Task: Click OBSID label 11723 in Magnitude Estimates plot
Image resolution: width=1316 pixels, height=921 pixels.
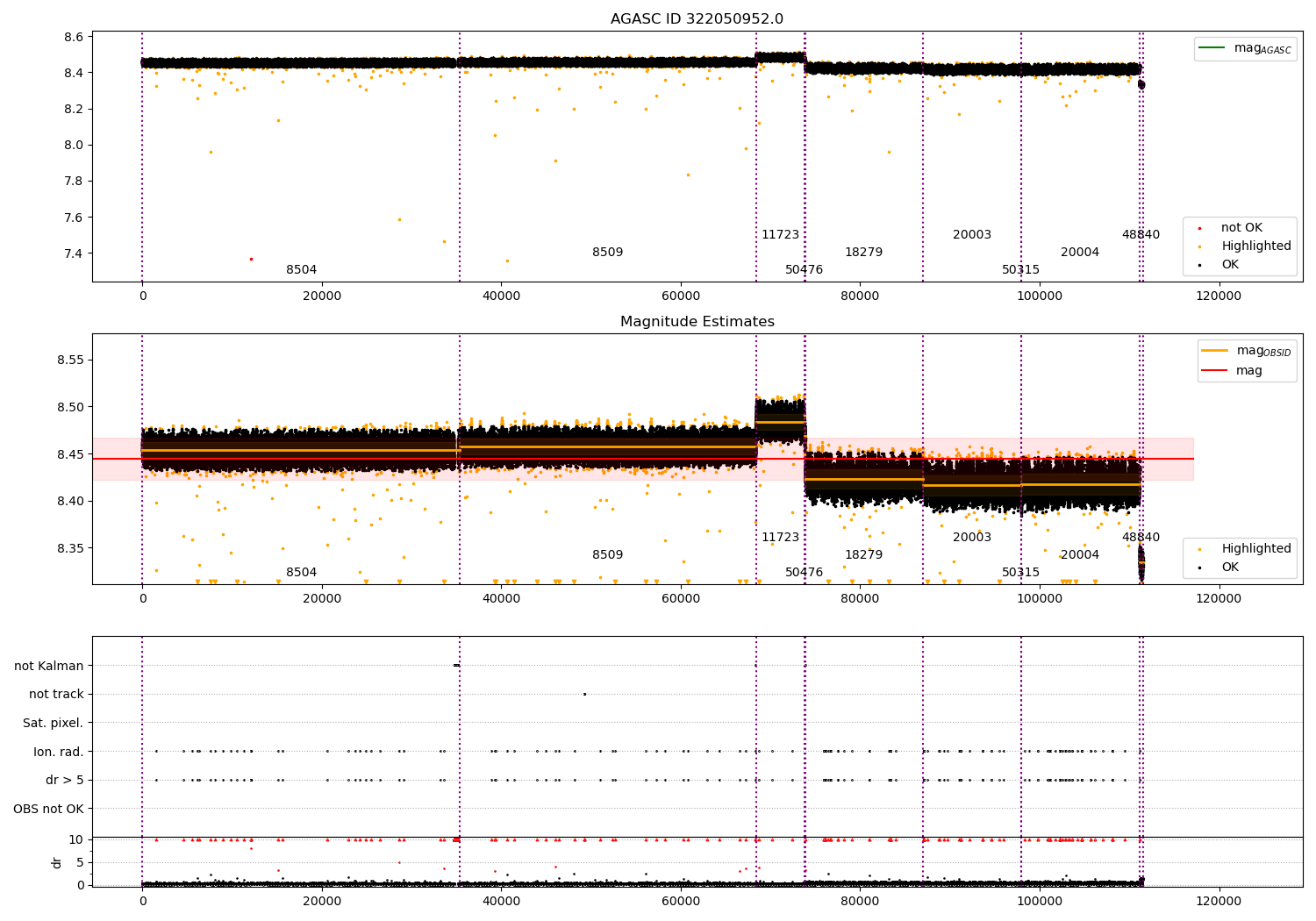Action: (781, 538)
